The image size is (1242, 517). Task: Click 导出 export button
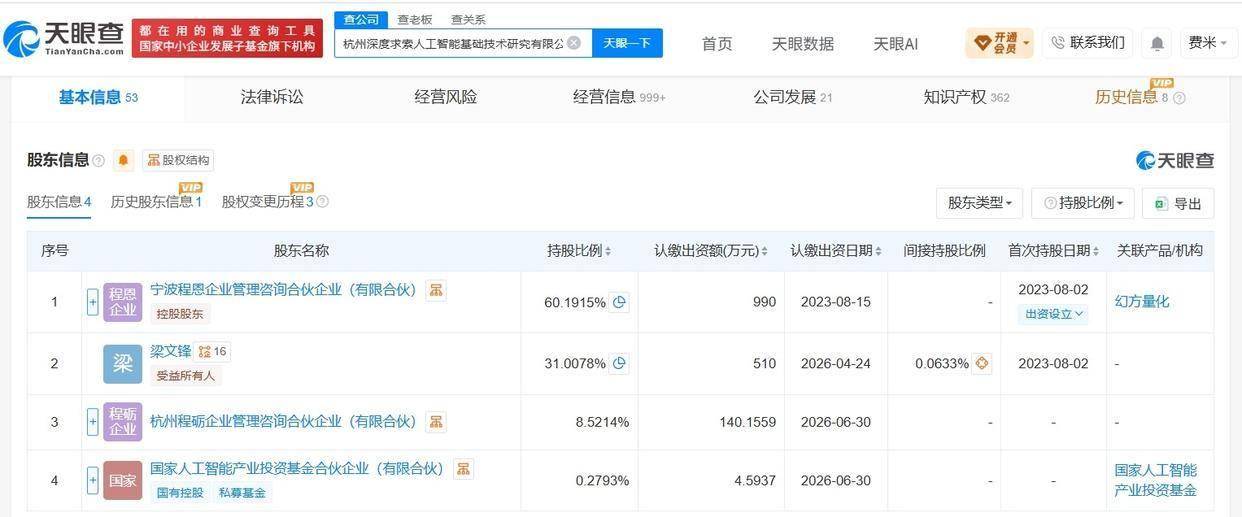pyautogui.click(x=1178, y=203)
